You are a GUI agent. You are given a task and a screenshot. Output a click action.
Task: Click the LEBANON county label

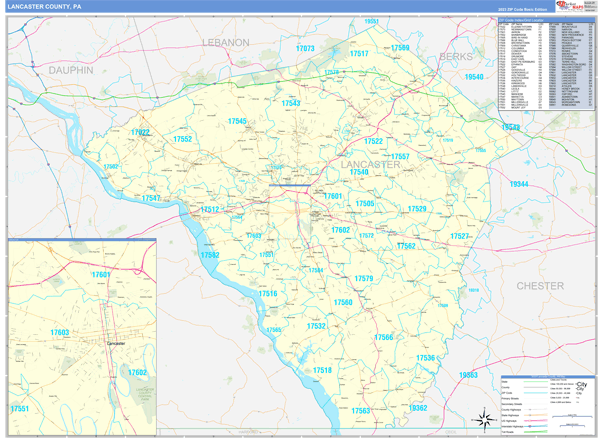(224, 43)
